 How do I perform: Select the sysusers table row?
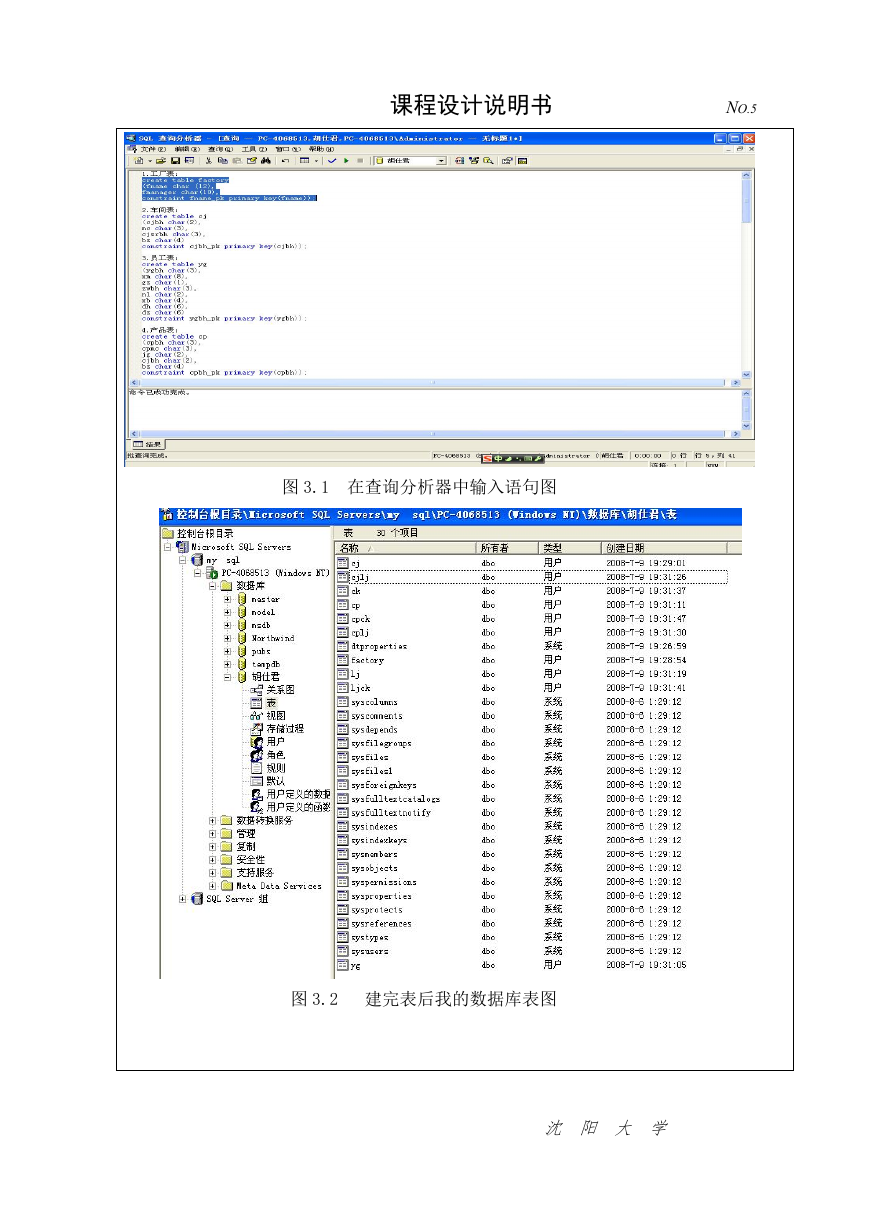tap(532, 952)
